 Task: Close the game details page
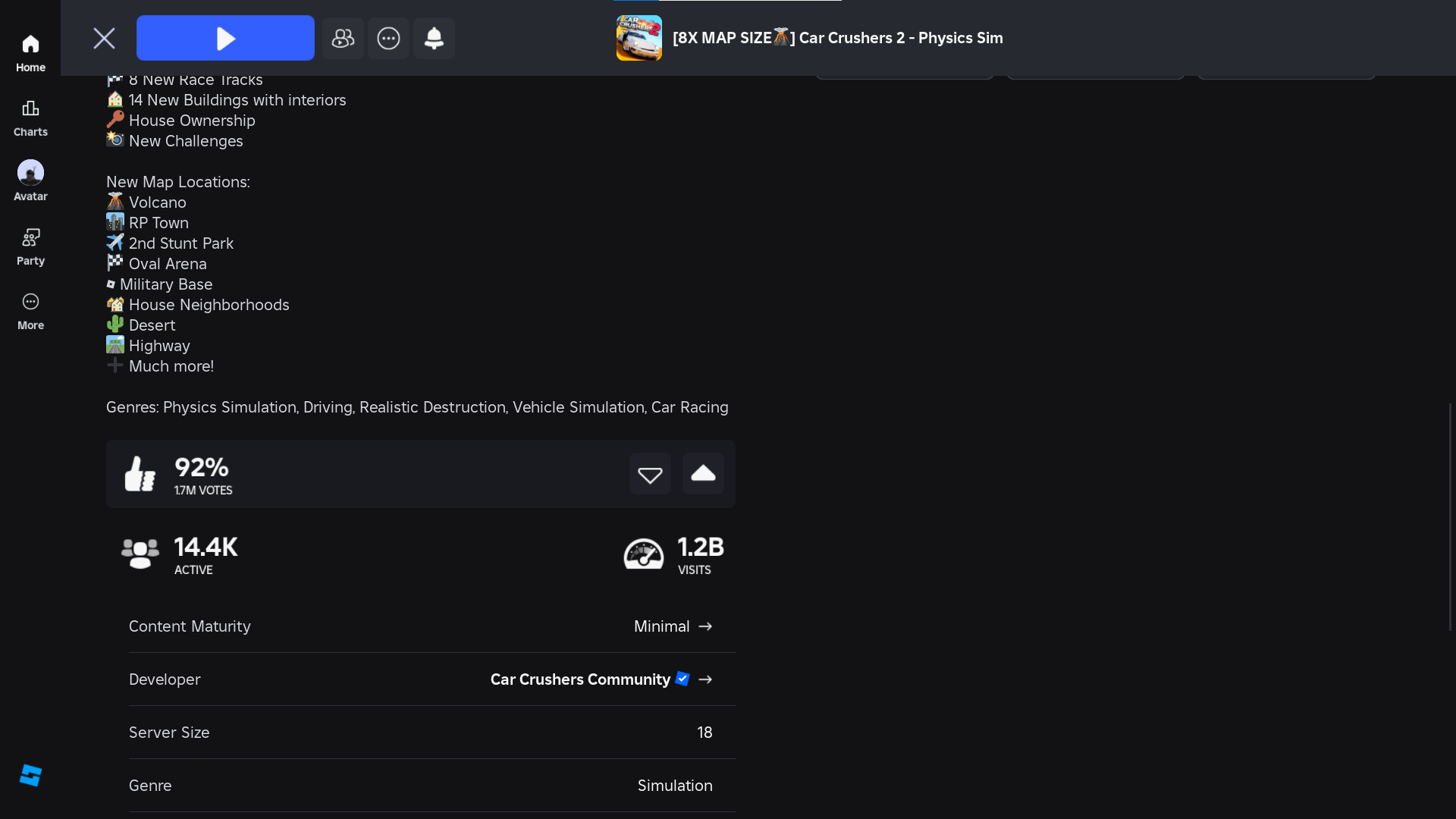coord(104,38)
